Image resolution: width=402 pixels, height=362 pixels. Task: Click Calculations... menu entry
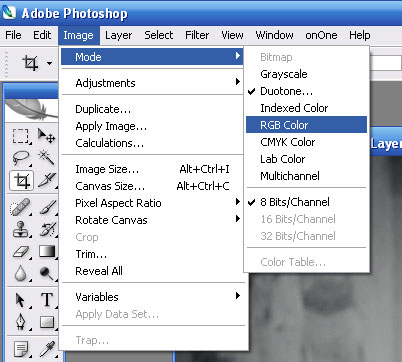pos(152,143)
